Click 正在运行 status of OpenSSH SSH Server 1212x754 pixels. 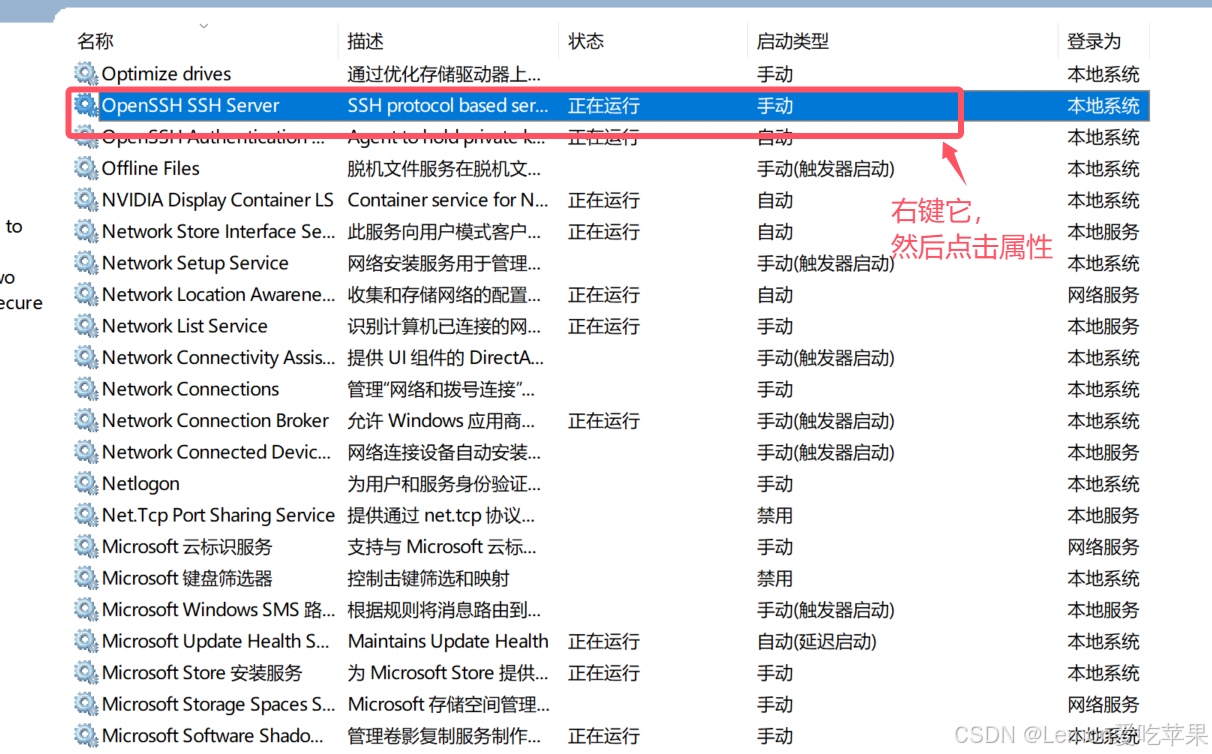point(604,105)
